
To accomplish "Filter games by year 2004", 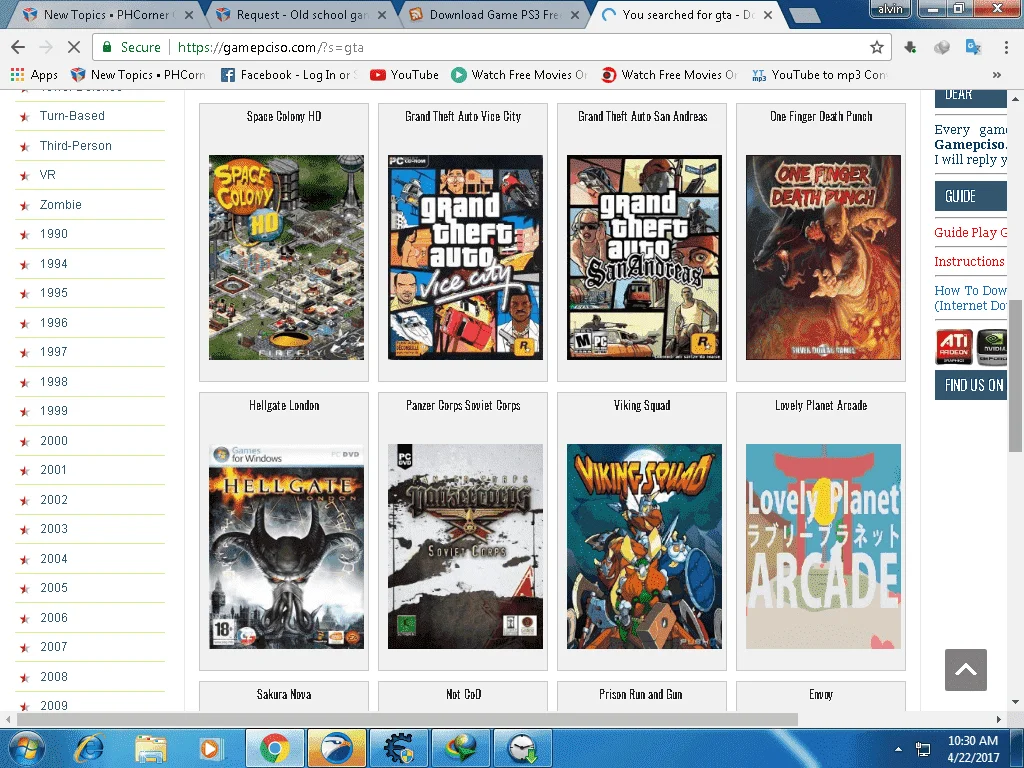I will pyautogui.click(x=54, y=558).
